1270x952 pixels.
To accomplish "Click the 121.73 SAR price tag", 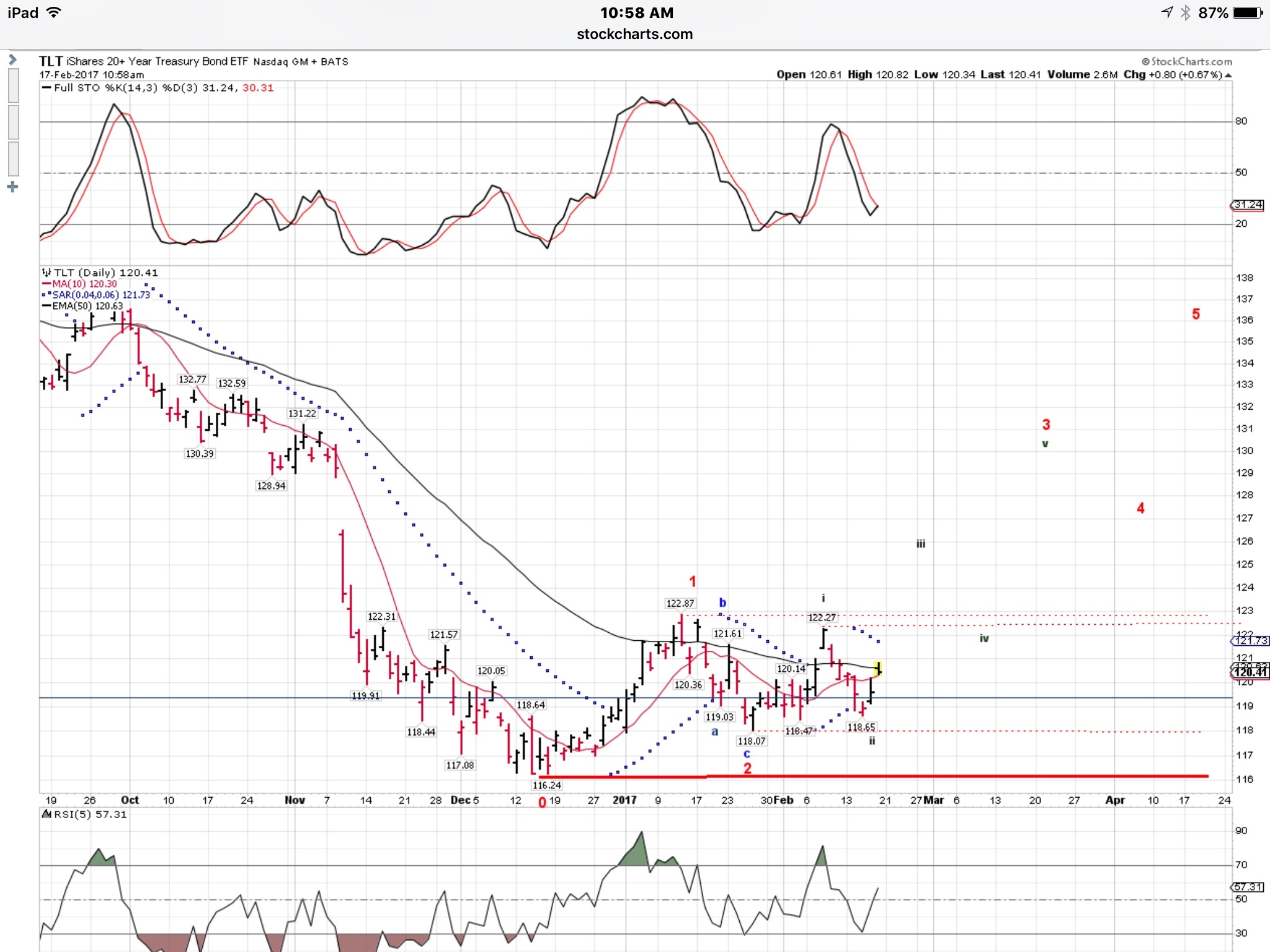I will tap(1250, 641).
